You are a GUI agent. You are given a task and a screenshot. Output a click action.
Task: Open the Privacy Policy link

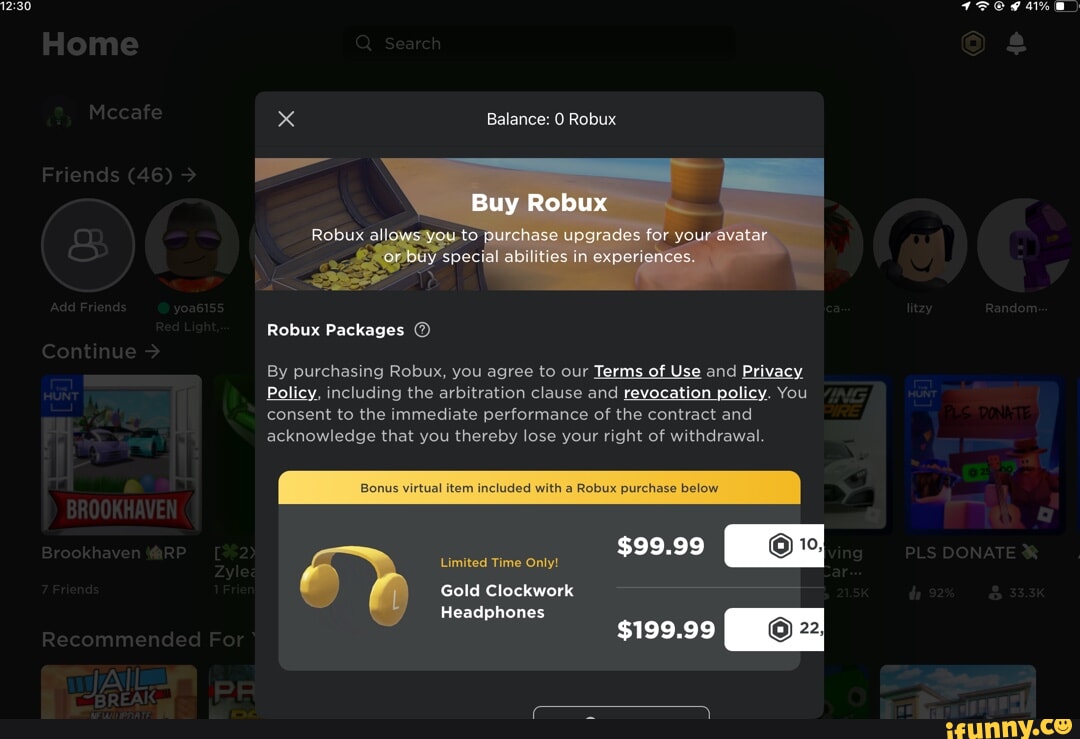click(772, 371)
